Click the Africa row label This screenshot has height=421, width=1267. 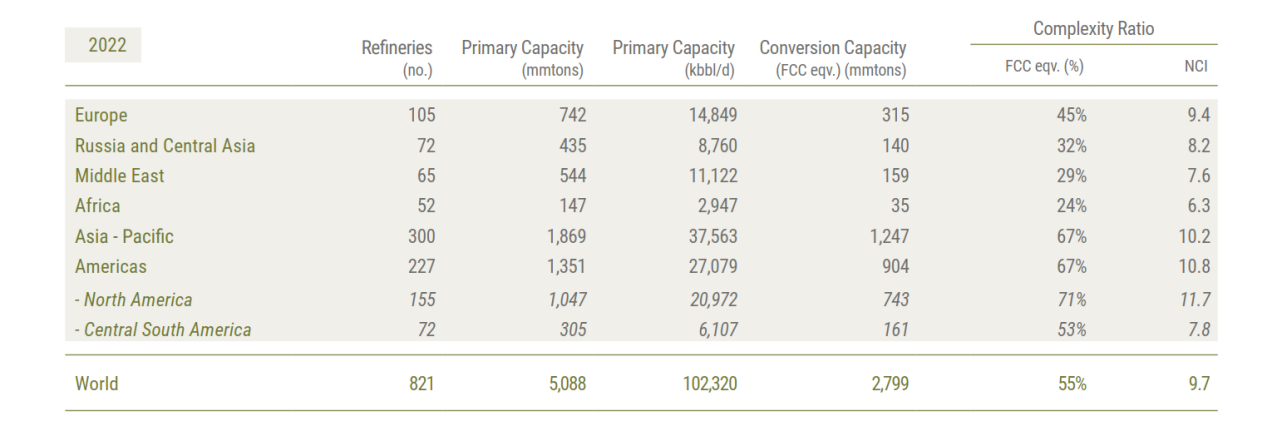click(97, 206)
